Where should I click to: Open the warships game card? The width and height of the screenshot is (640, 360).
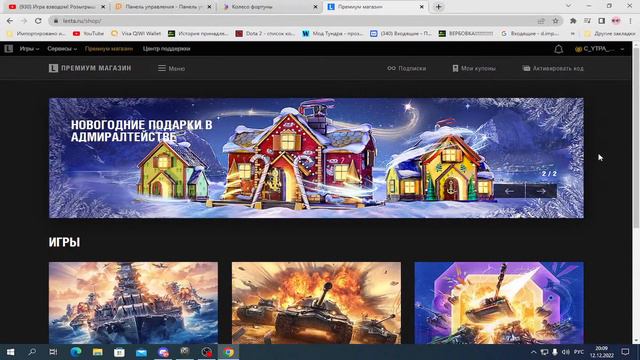point(133,303)
